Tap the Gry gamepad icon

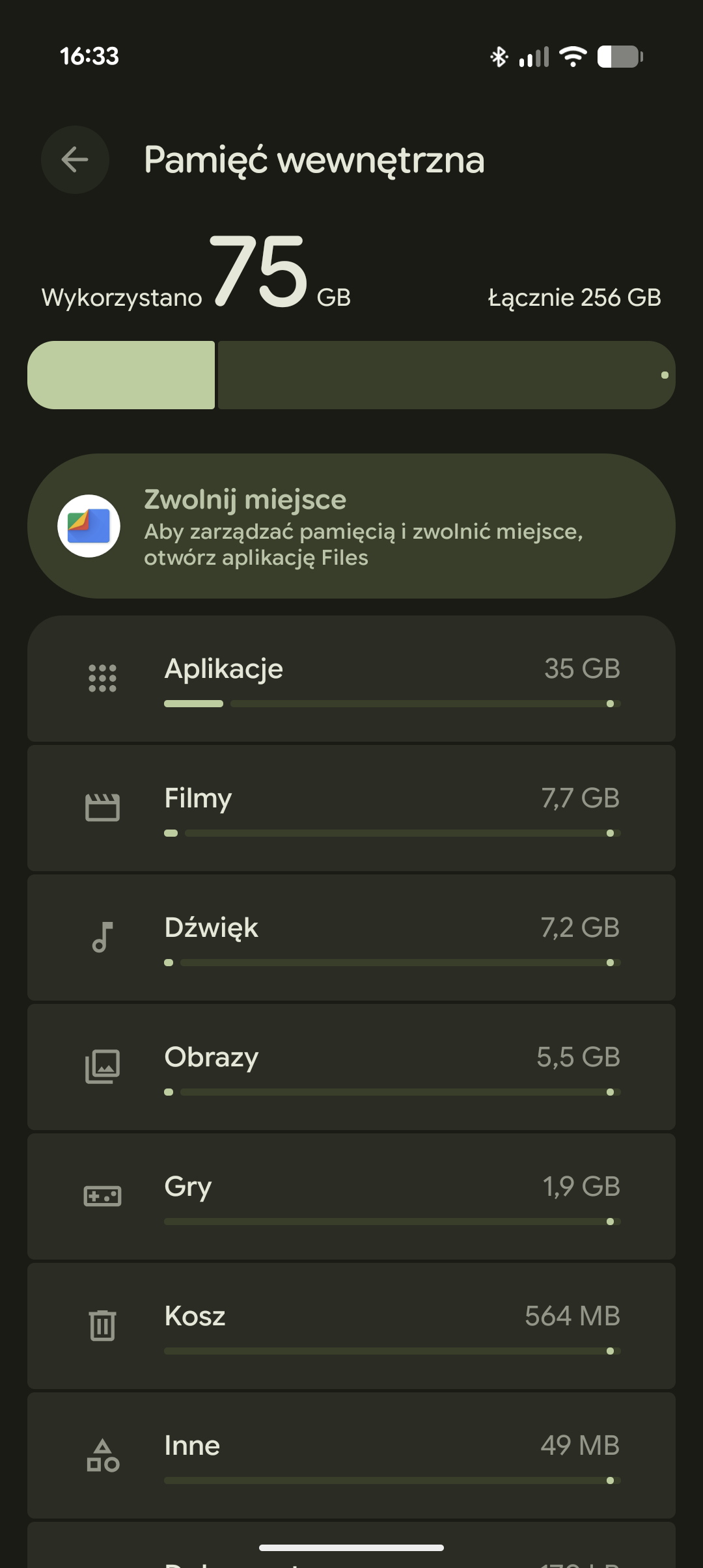[x=102, y=1196]
